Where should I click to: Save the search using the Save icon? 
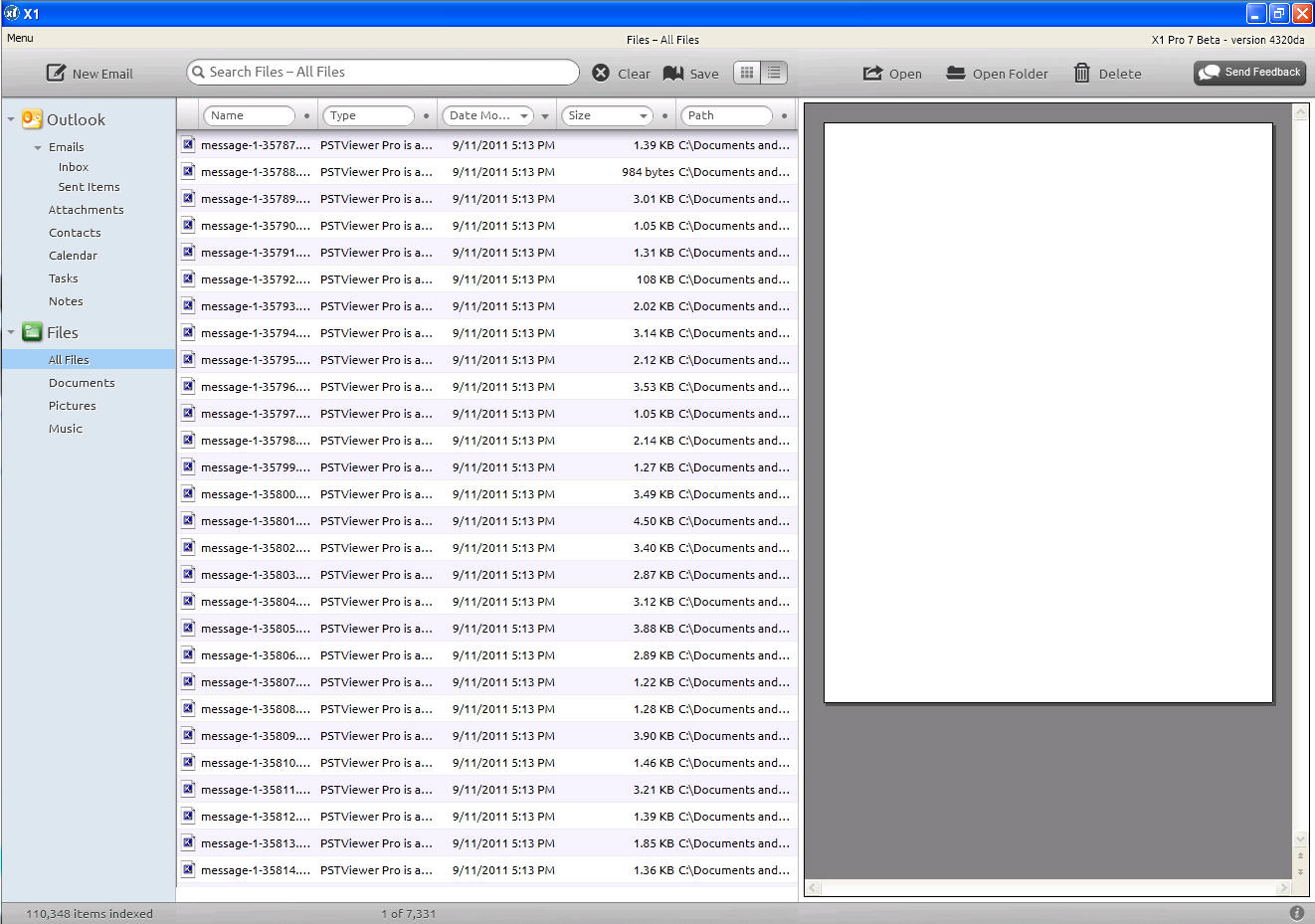[x=673, y=74]
